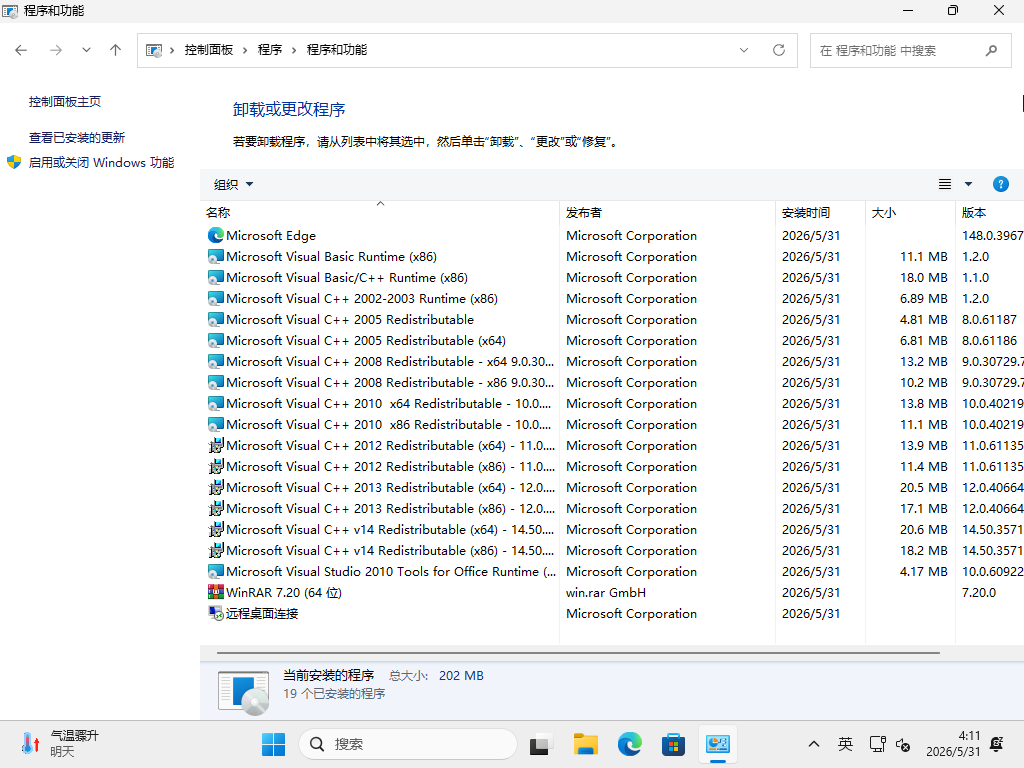Select Microsoft Visual Basic/C++ Runtime (x86) row
This screenshot has height=768, width=1024.
click(612, 278)
